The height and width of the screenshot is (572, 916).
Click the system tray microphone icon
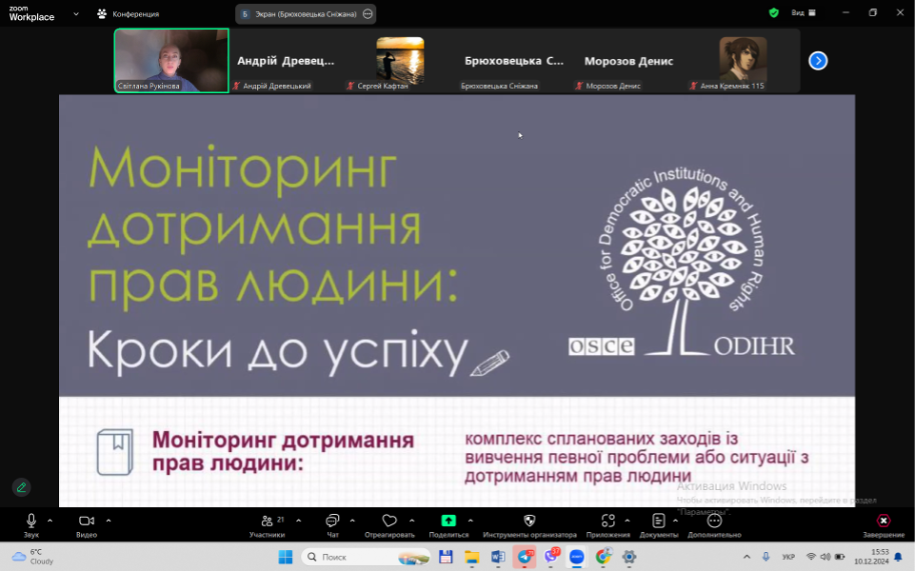tap(766, 557)
